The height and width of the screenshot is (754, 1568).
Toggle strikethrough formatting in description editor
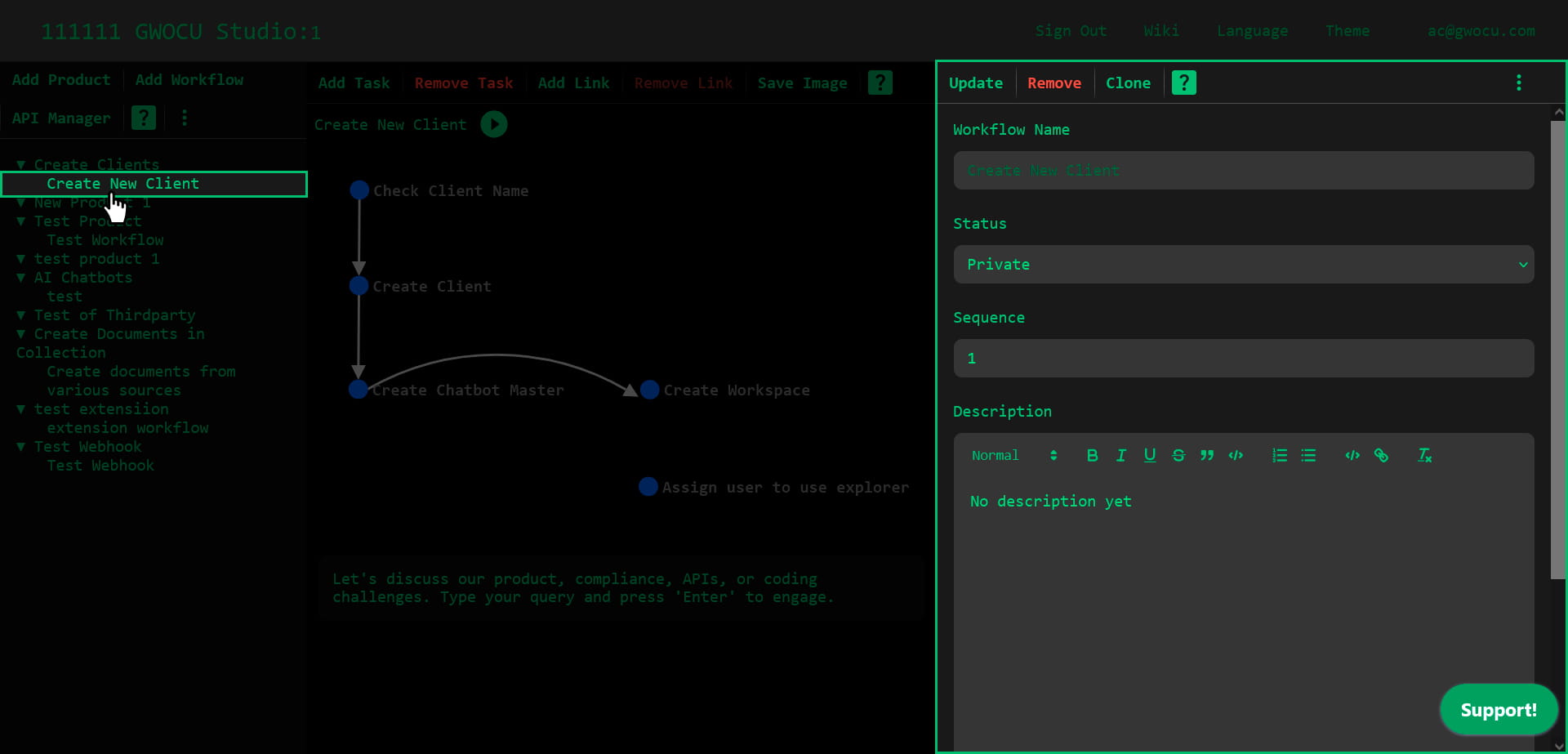pos(1178,455)
